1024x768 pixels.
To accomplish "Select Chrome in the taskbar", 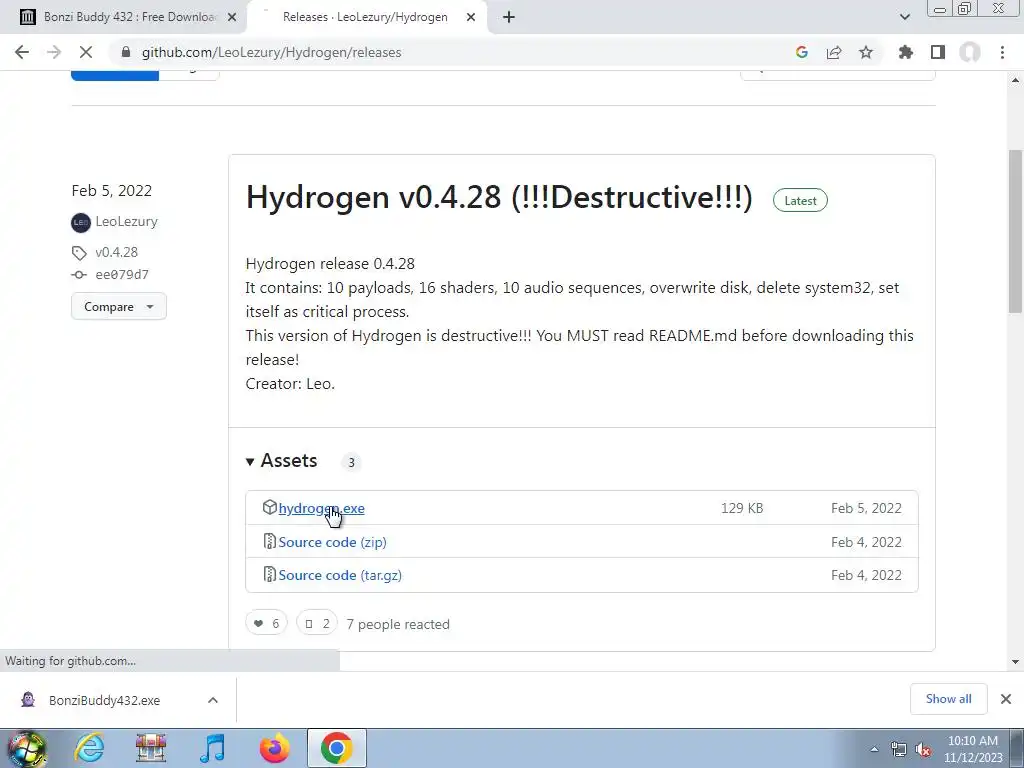I will point(336,748).
